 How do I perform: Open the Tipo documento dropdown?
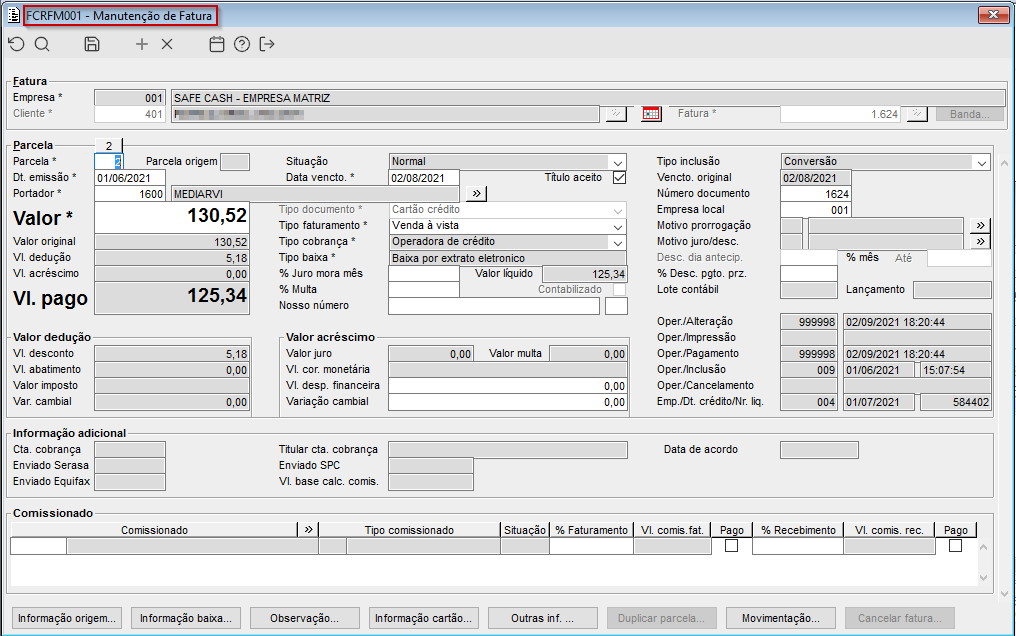618,210
